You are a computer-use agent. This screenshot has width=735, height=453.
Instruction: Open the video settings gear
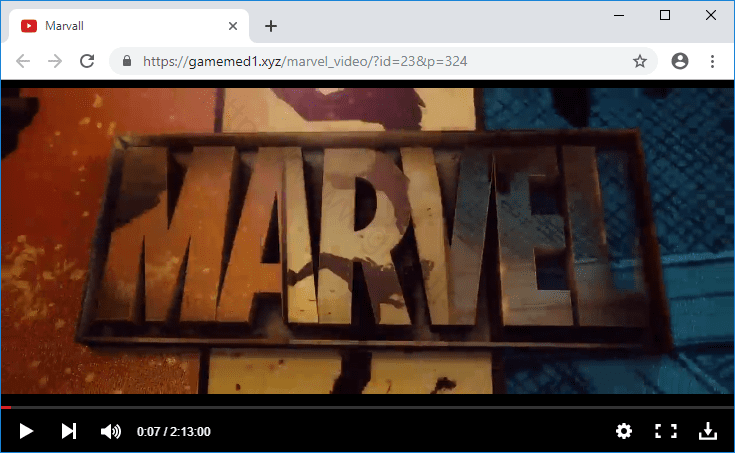(624, 431)
